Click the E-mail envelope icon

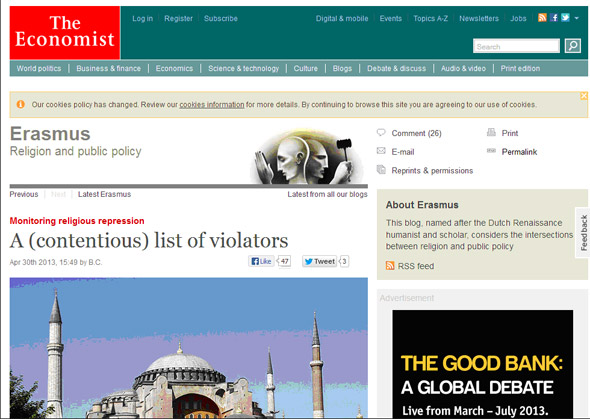(x=381, y=151)
